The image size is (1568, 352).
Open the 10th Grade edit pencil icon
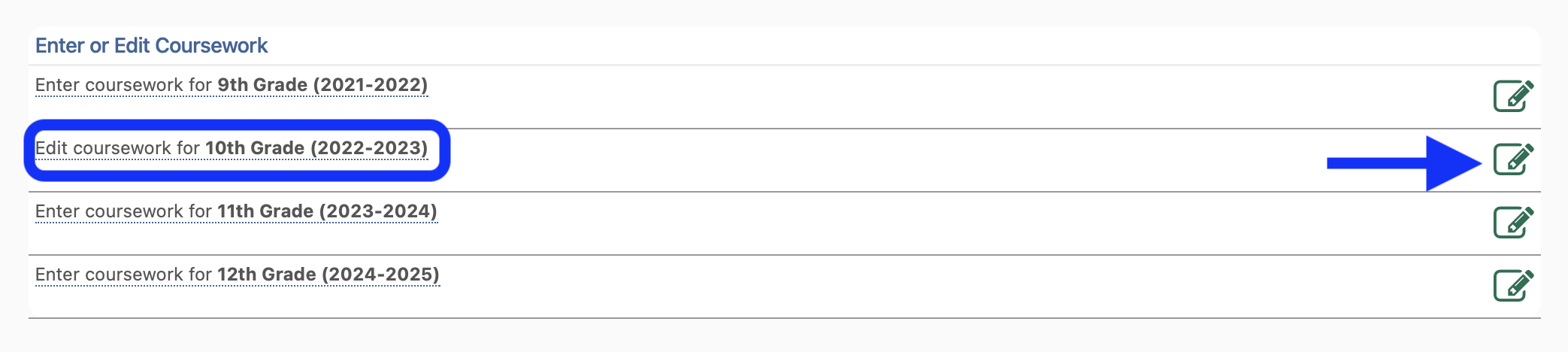tap(1512, 159)
